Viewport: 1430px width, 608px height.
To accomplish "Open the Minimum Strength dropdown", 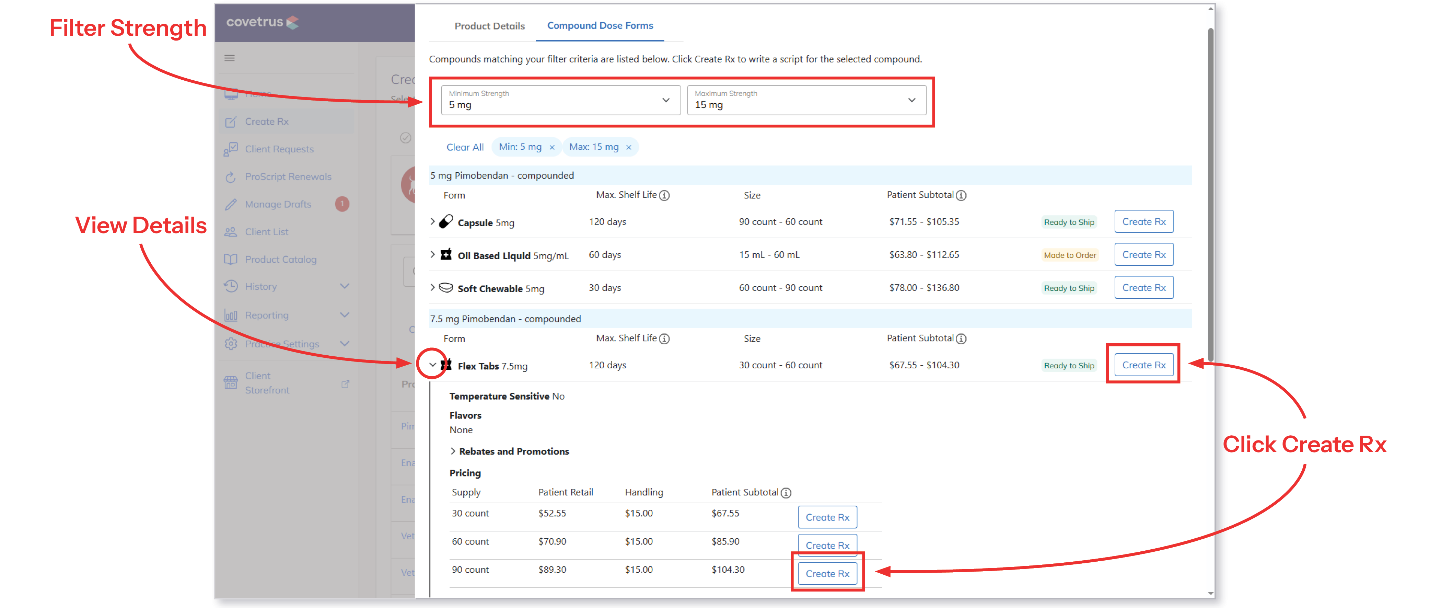I will click(560, 100).
